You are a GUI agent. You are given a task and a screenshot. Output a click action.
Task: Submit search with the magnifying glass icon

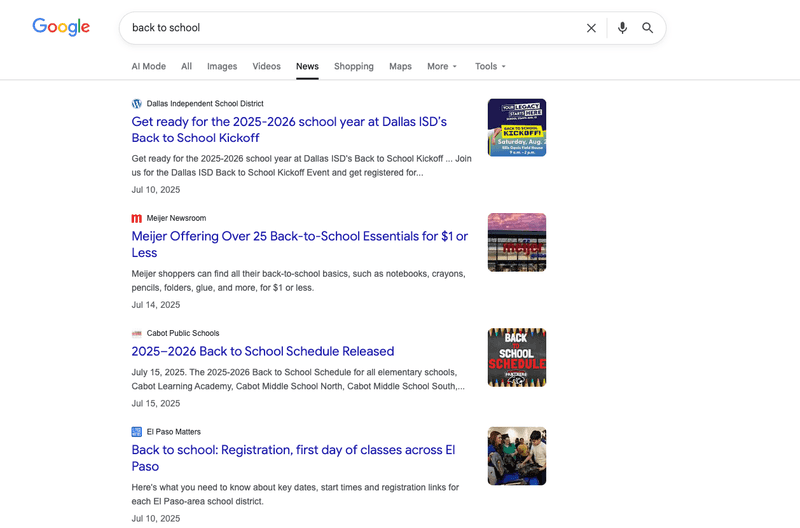coord(647,28)
